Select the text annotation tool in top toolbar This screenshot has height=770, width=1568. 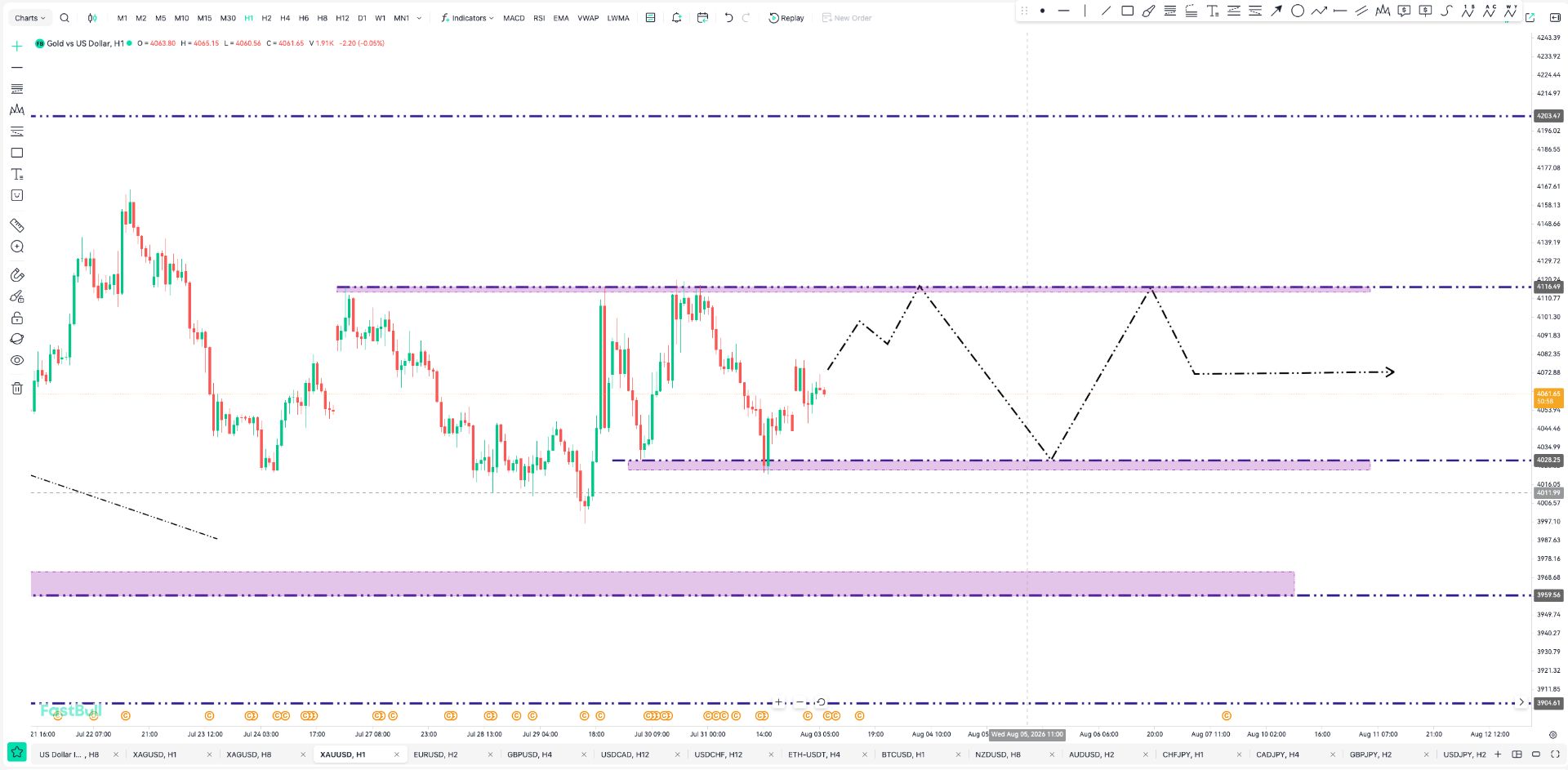coord(1213,11)
